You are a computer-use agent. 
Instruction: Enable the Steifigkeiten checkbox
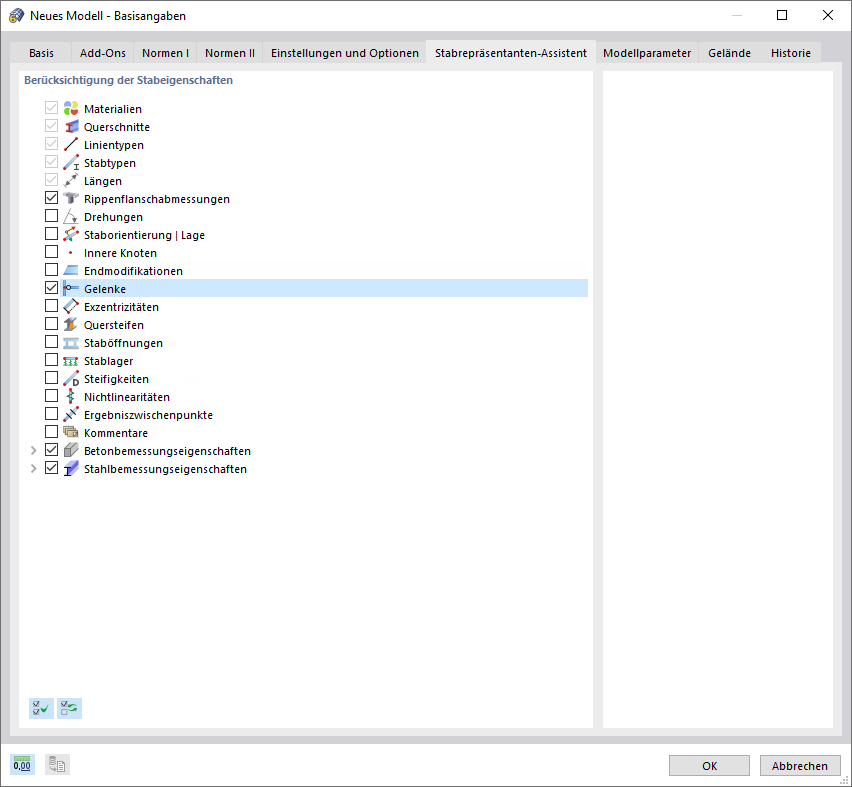pyautogui.click(x=51, y=377)
